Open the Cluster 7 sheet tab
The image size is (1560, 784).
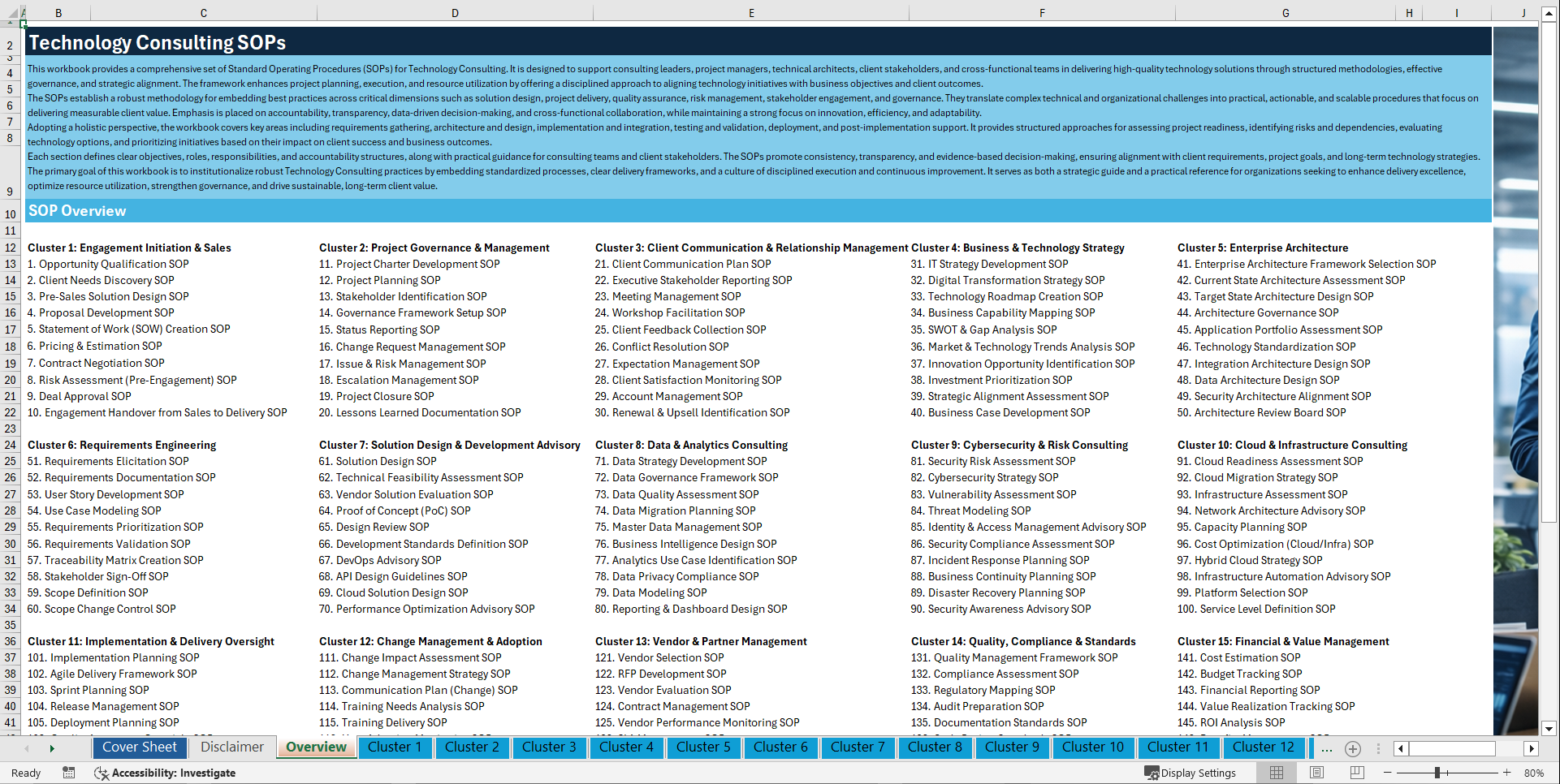coord(858,747)
